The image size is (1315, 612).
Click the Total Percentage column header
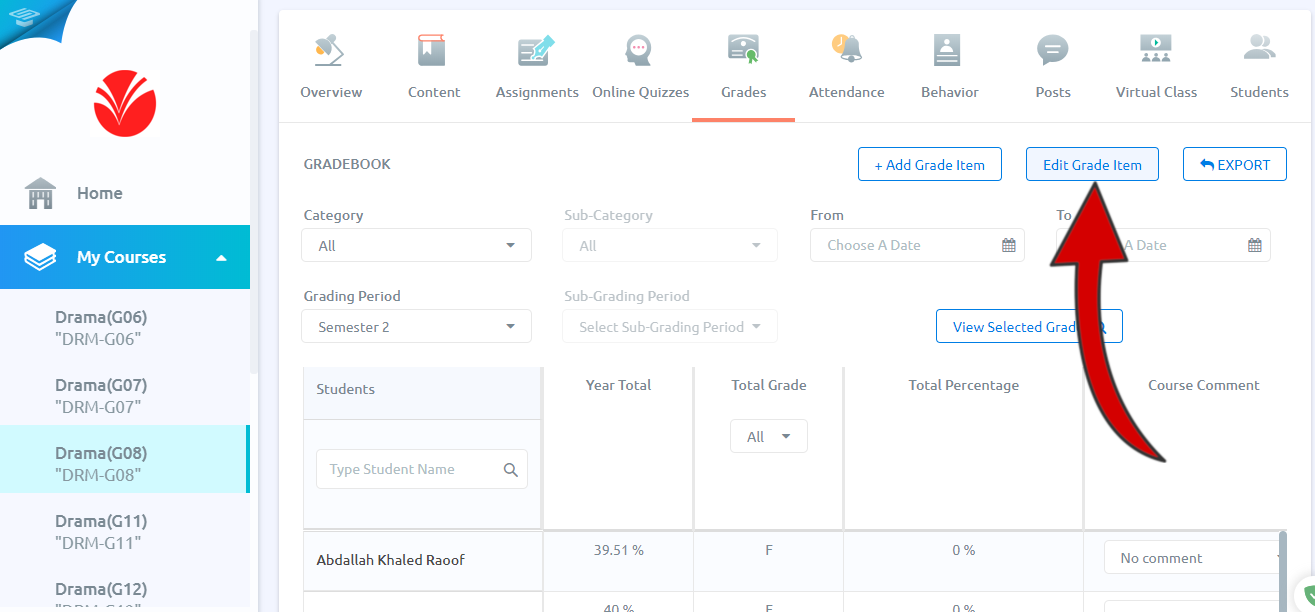[964, 385]
